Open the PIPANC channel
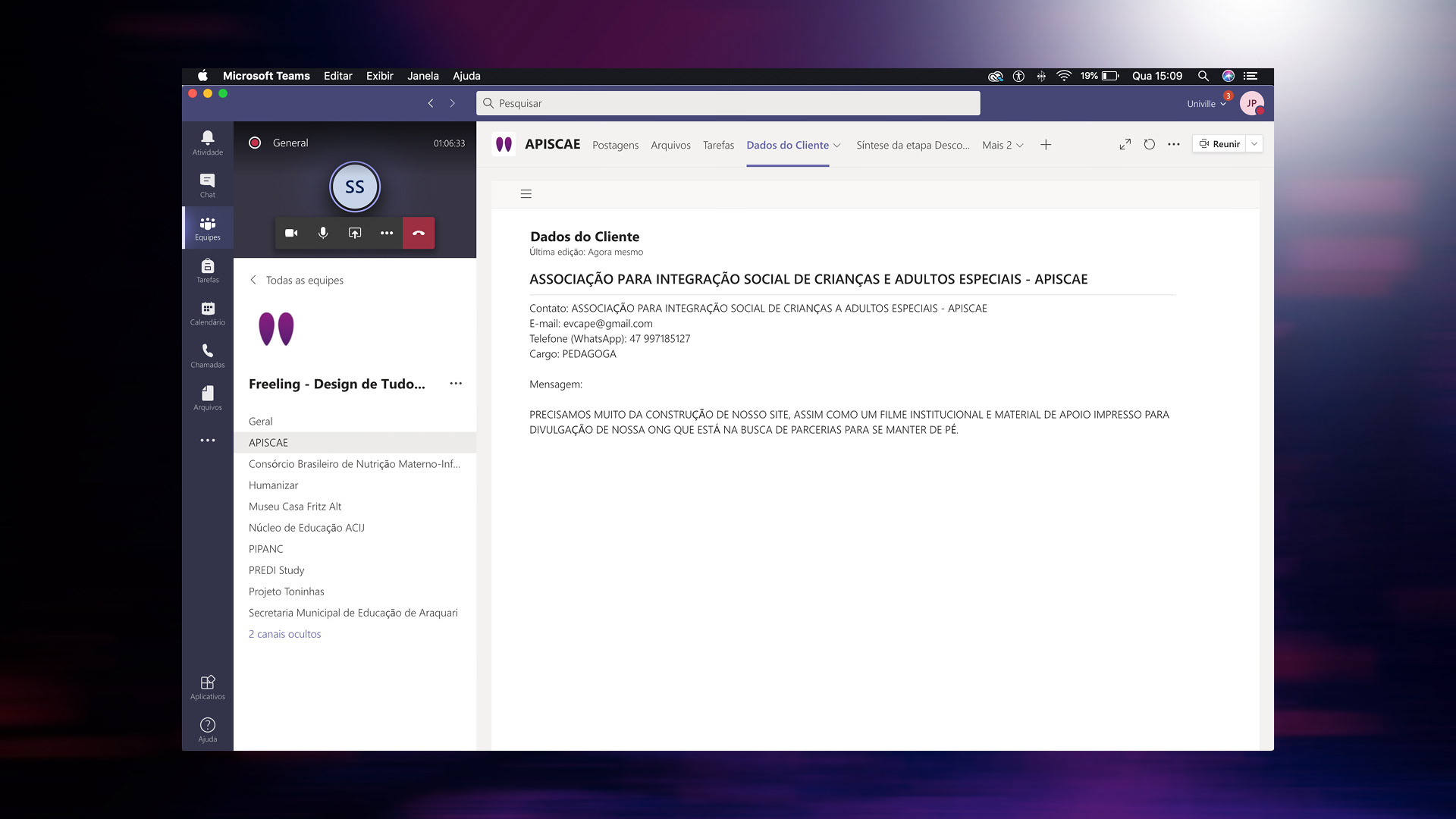The image size is (1456, 819). (355, 549)
